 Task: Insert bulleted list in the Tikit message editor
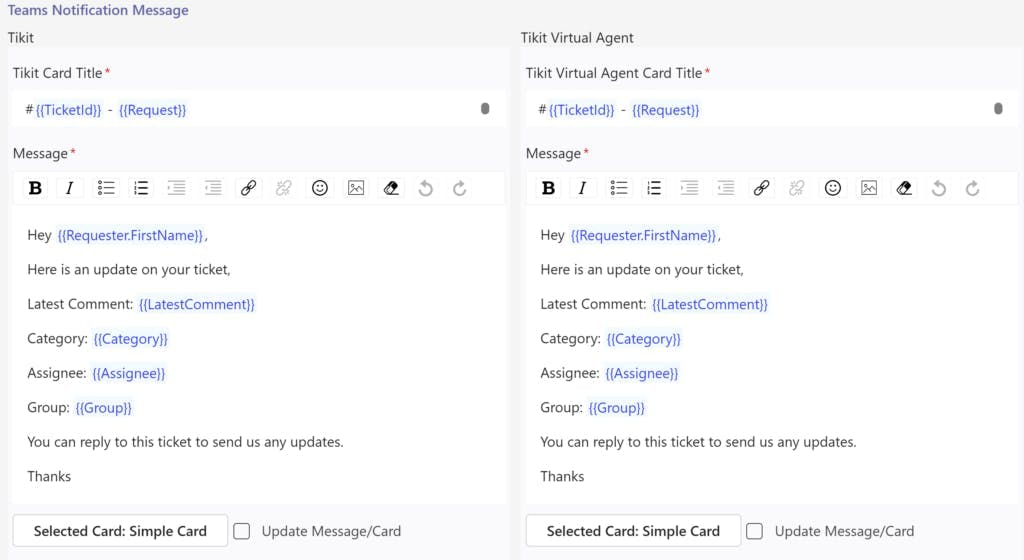point(106,188)
